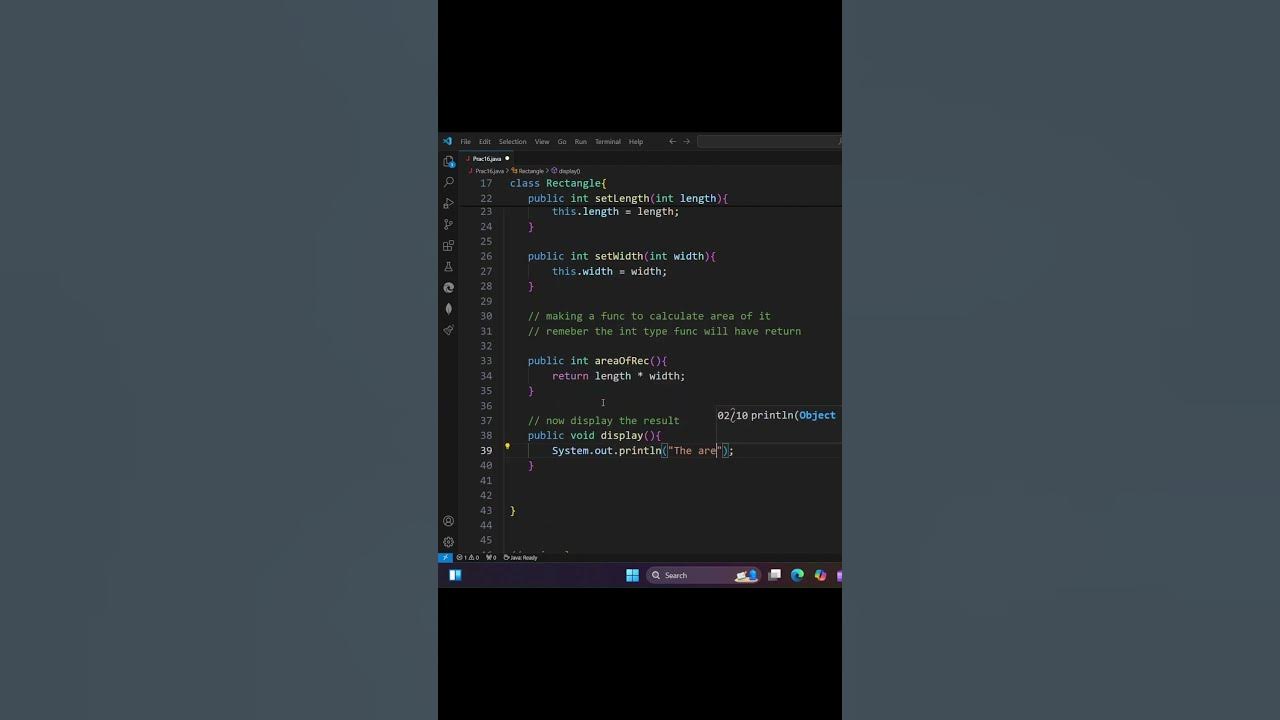1280x720 pixels.
Task: Launch Copilot from the taskbar
Action: coord(820,575)
